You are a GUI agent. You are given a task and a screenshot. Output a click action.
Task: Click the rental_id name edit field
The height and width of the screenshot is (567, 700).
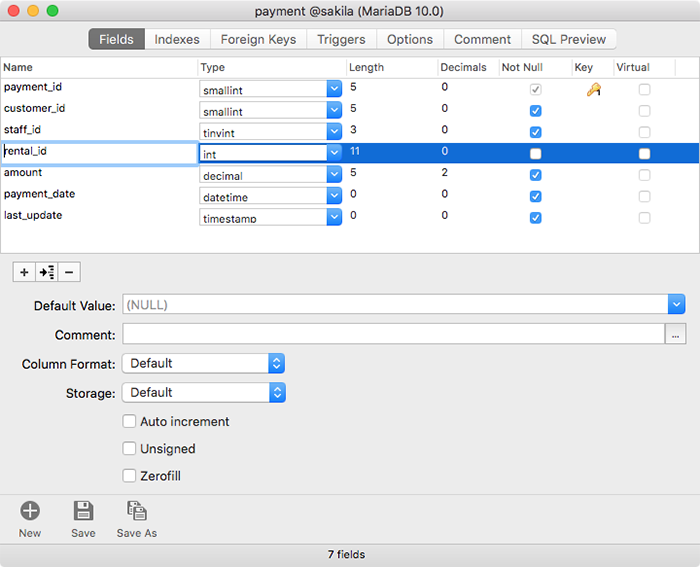(100, 153)
